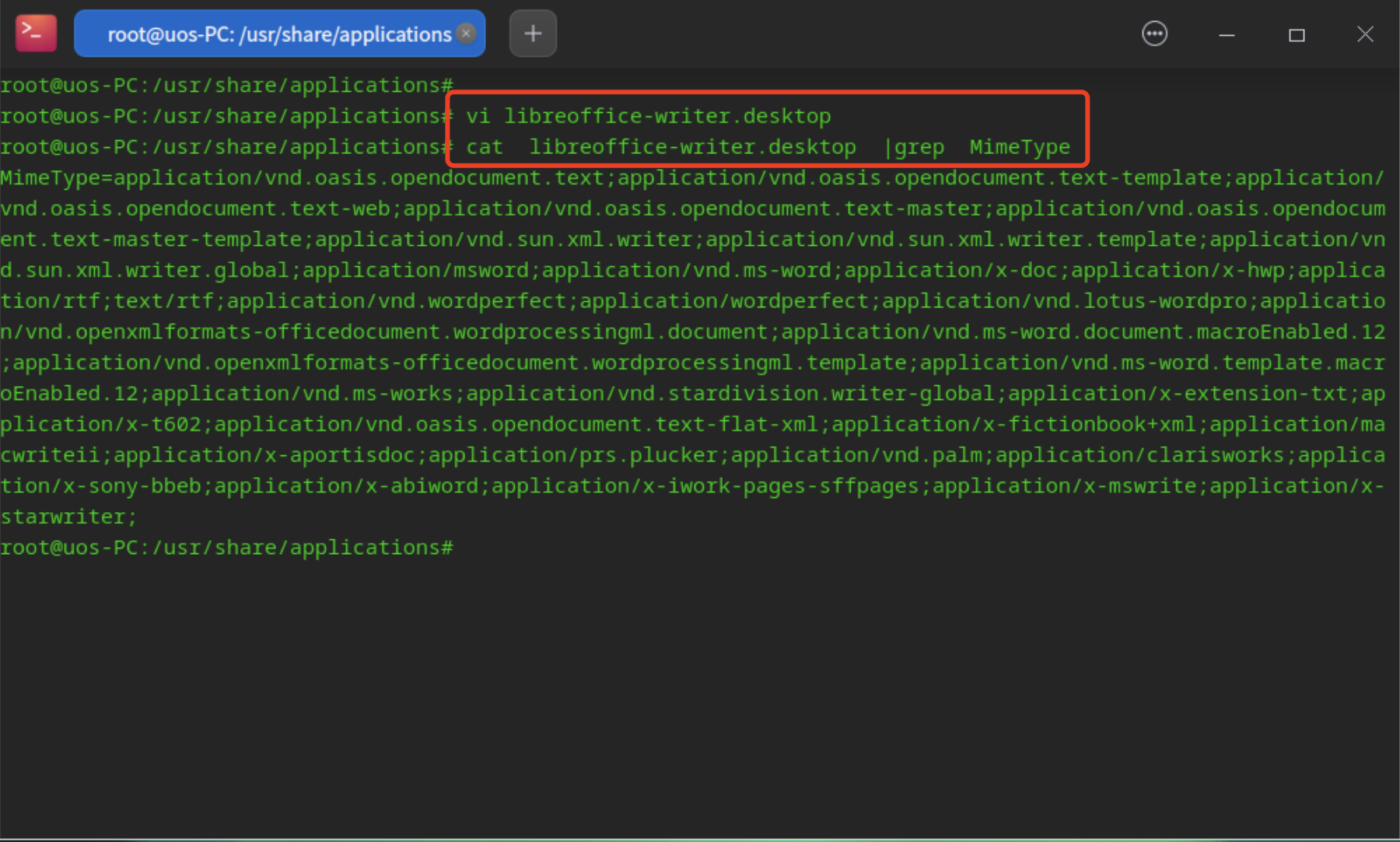Click the '|grep' text in the command
This screenshot has height=842, width=1400.
[x=913, y=147]
